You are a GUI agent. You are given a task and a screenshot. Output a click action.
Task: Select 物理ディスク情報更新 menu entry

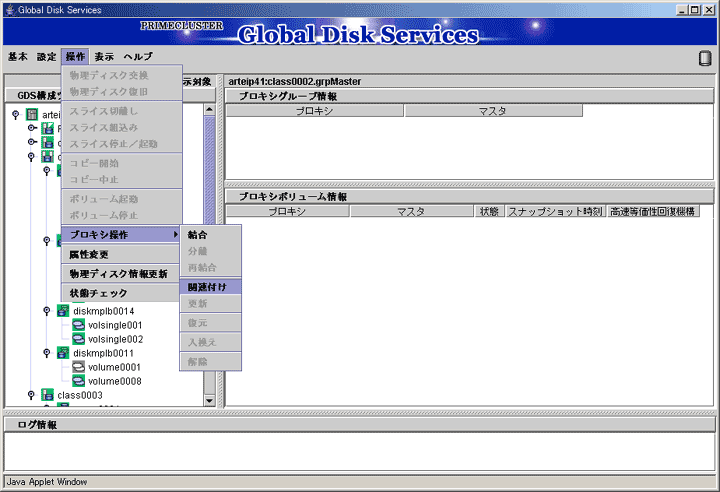click(x=121, y=274)
